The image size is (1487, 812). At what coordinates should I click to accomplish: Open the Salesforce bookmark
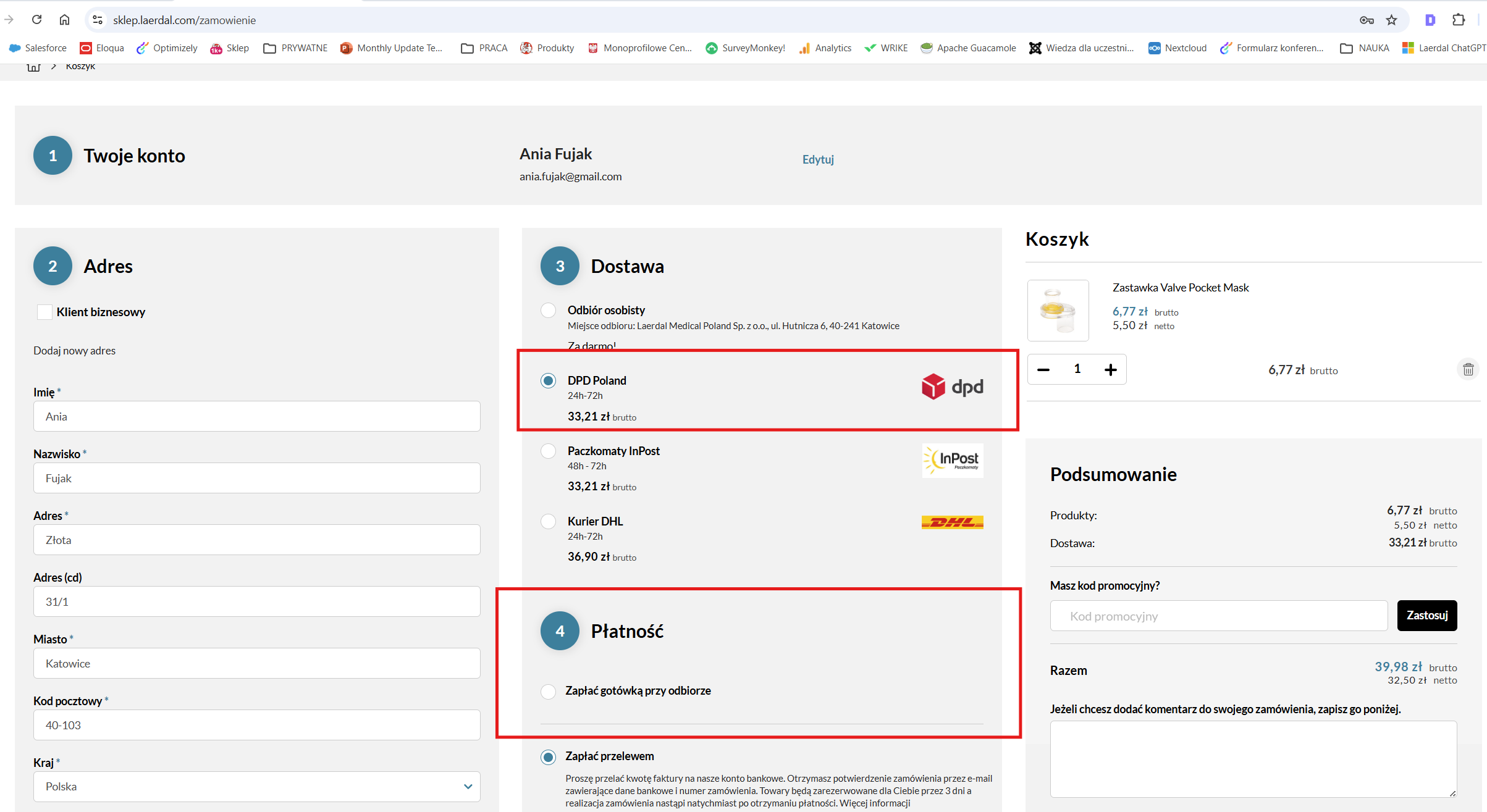[38, 48]
